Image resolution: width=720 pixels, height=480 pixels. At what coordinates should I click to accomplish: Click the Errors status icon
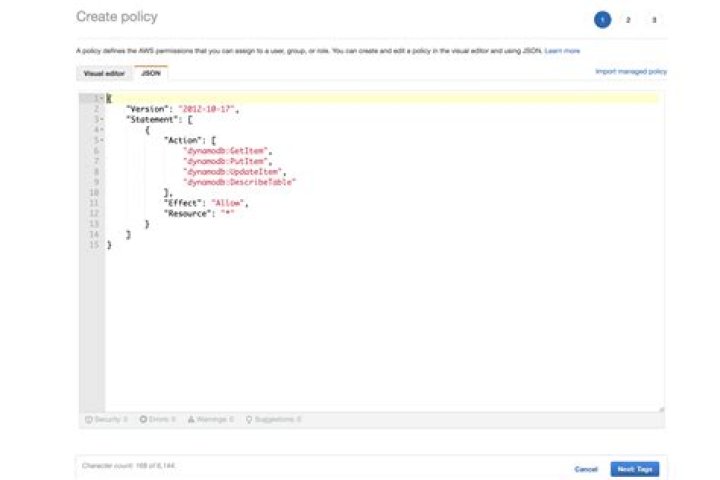coord(143,419)
